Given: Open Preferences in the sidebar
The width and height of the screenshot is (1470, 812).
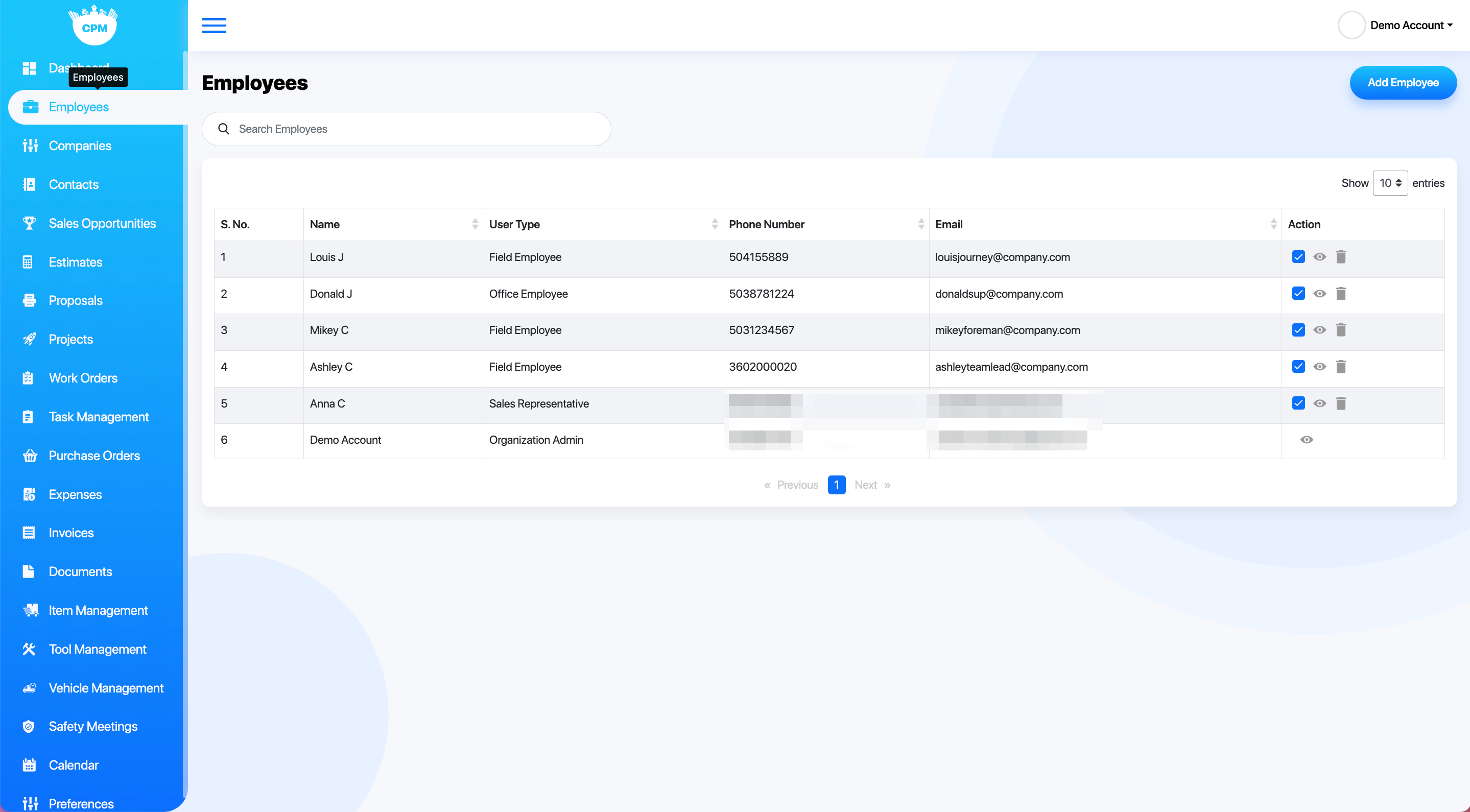Looking at the screenshot, I should [x=81, y=803].
